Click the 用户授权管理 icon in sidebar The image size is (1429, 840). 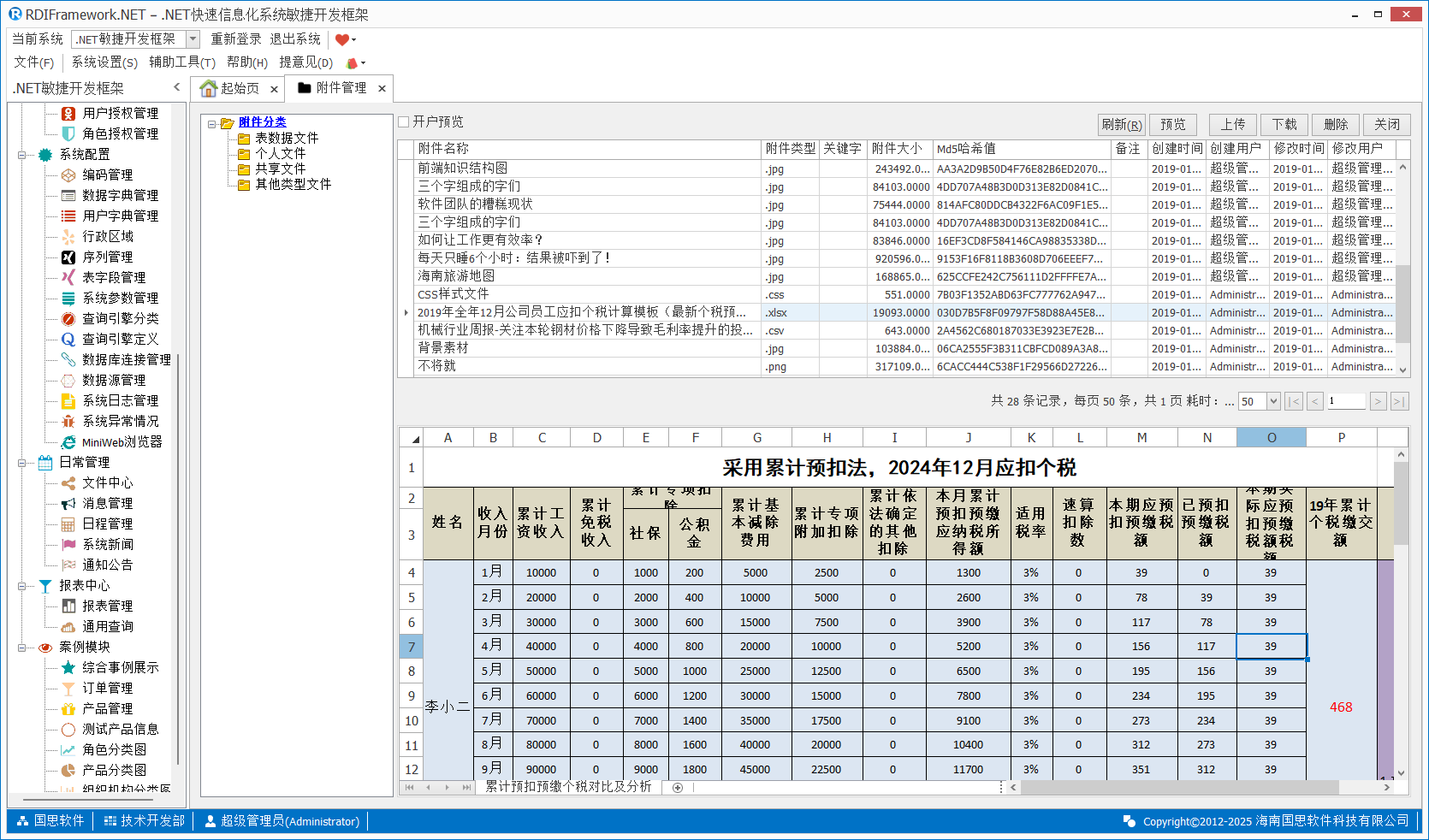tap(68, 113)
